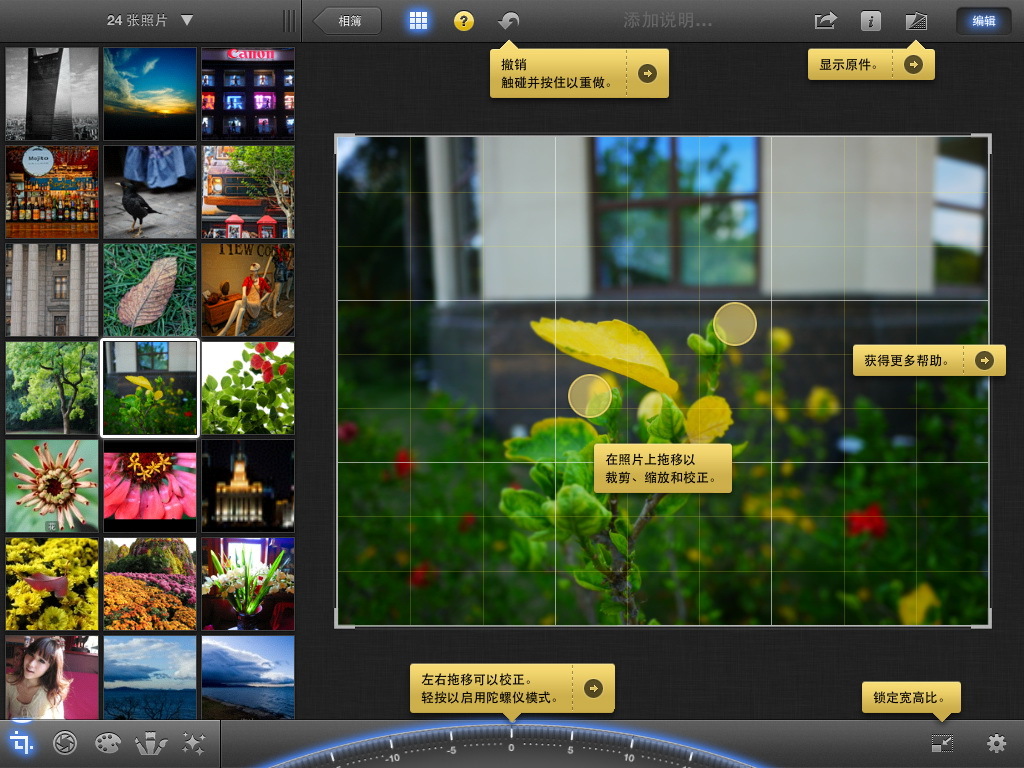The width and height of the screenshot is (1024, 768).
Task: Open the special effects tool
Action: [192, 744]
